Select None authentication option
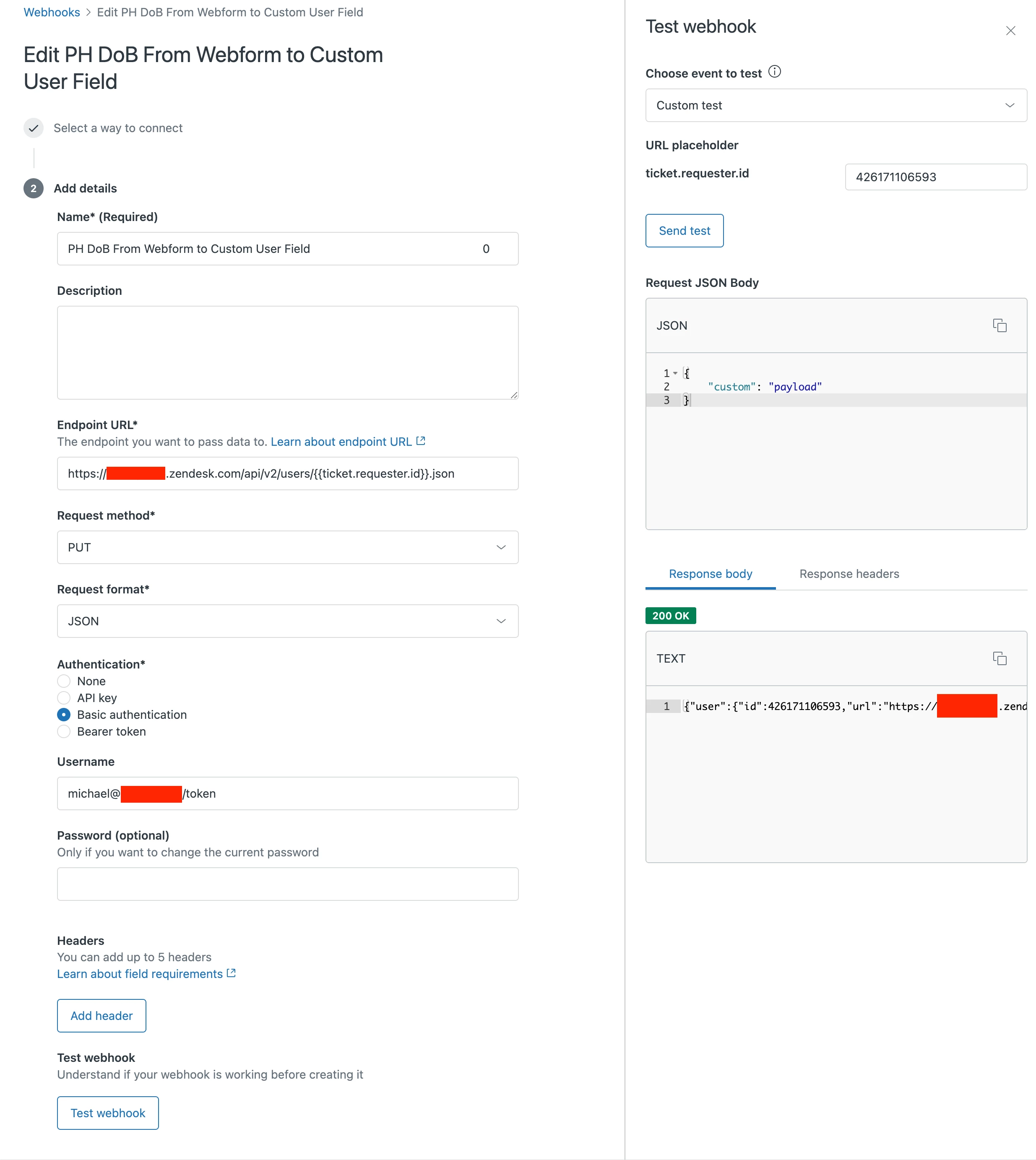This screenshot has width=1036, height=1160. coord(64,681)
